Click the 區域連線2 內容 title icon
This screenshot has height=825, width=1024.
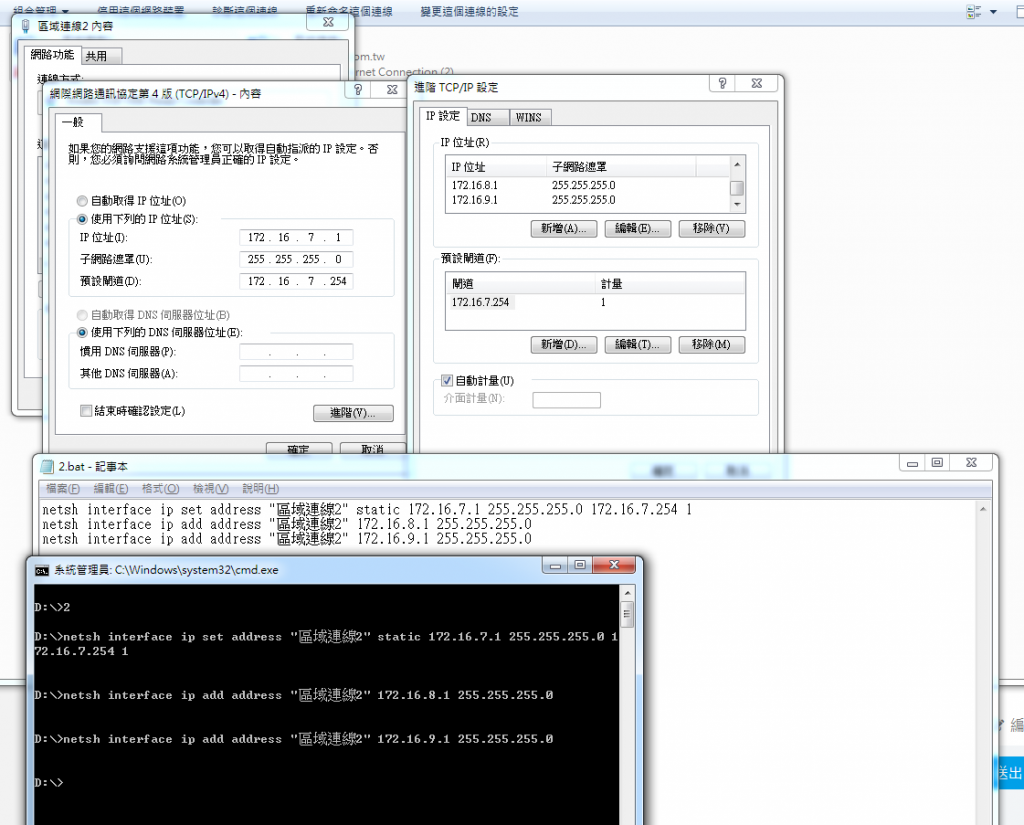tap(25, 26)
